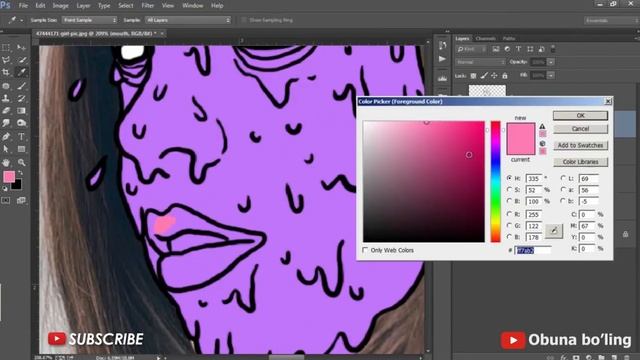Select the Pen tool
The width and height of the screenshot is (640, 360).
point(6,137)
